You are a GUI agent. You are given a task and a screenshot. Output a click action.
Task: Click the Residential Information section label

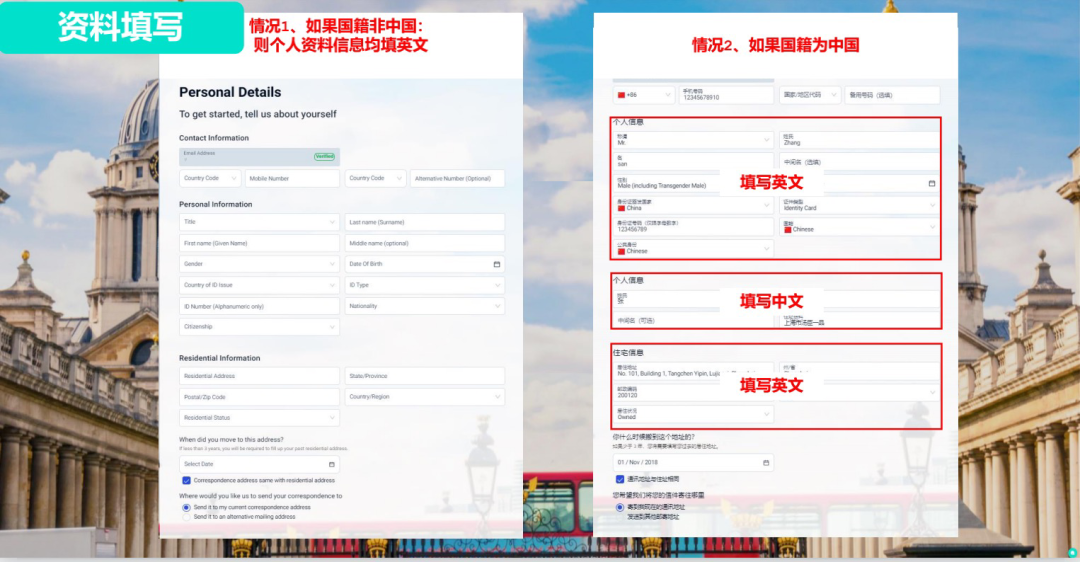[220, 358]
